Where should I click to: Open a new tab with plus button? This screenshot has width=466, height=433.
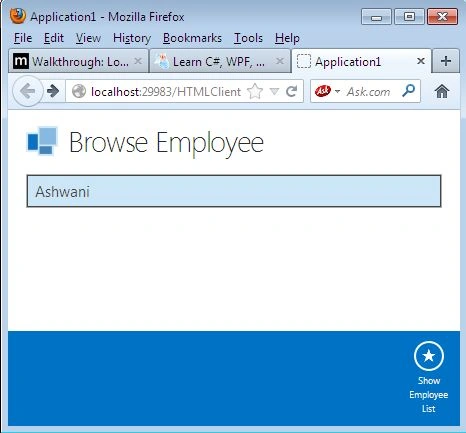pyautogui.click(x=446, y=61)
